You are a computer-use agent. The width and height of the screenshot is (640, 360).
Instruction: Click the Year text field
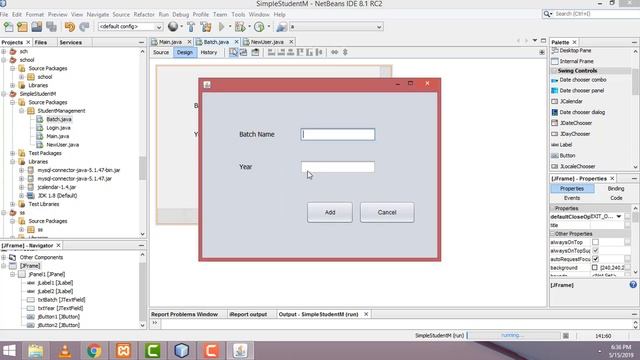point(338,167)
